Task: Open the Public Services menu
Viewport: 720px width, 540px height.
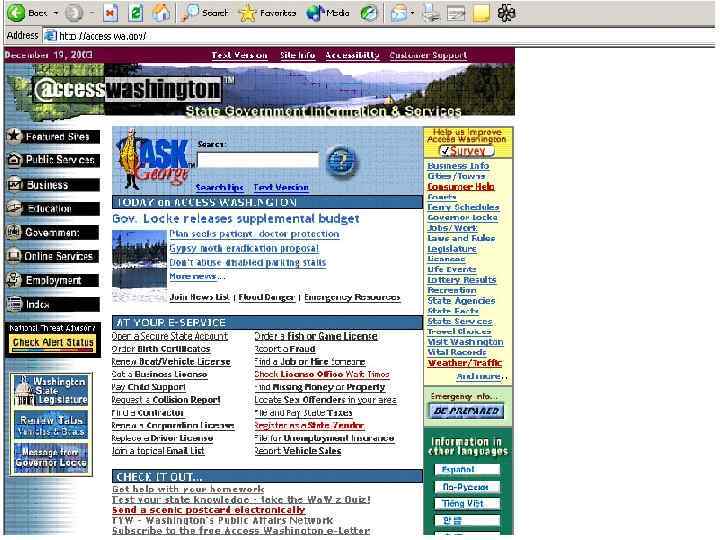Action: point(53,160)
